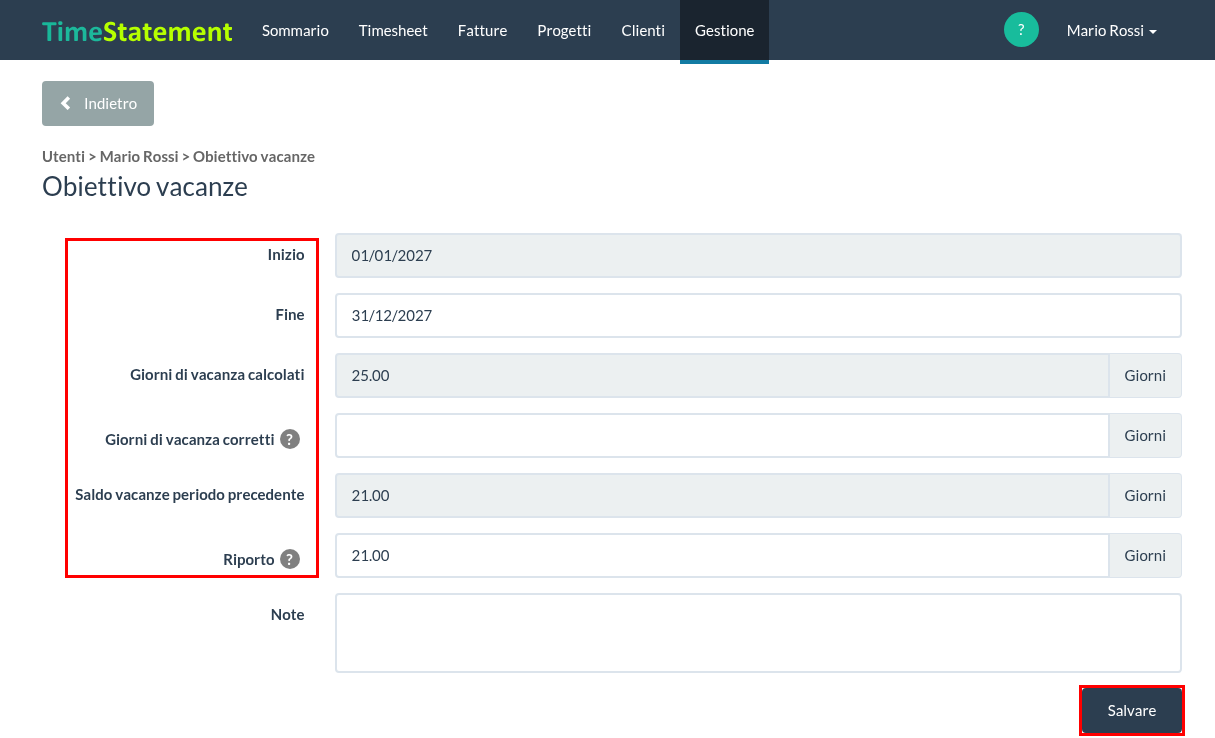Click the green help question mark icon
The width and height of the screenshot is (1215, 738).
[1021, 30]
